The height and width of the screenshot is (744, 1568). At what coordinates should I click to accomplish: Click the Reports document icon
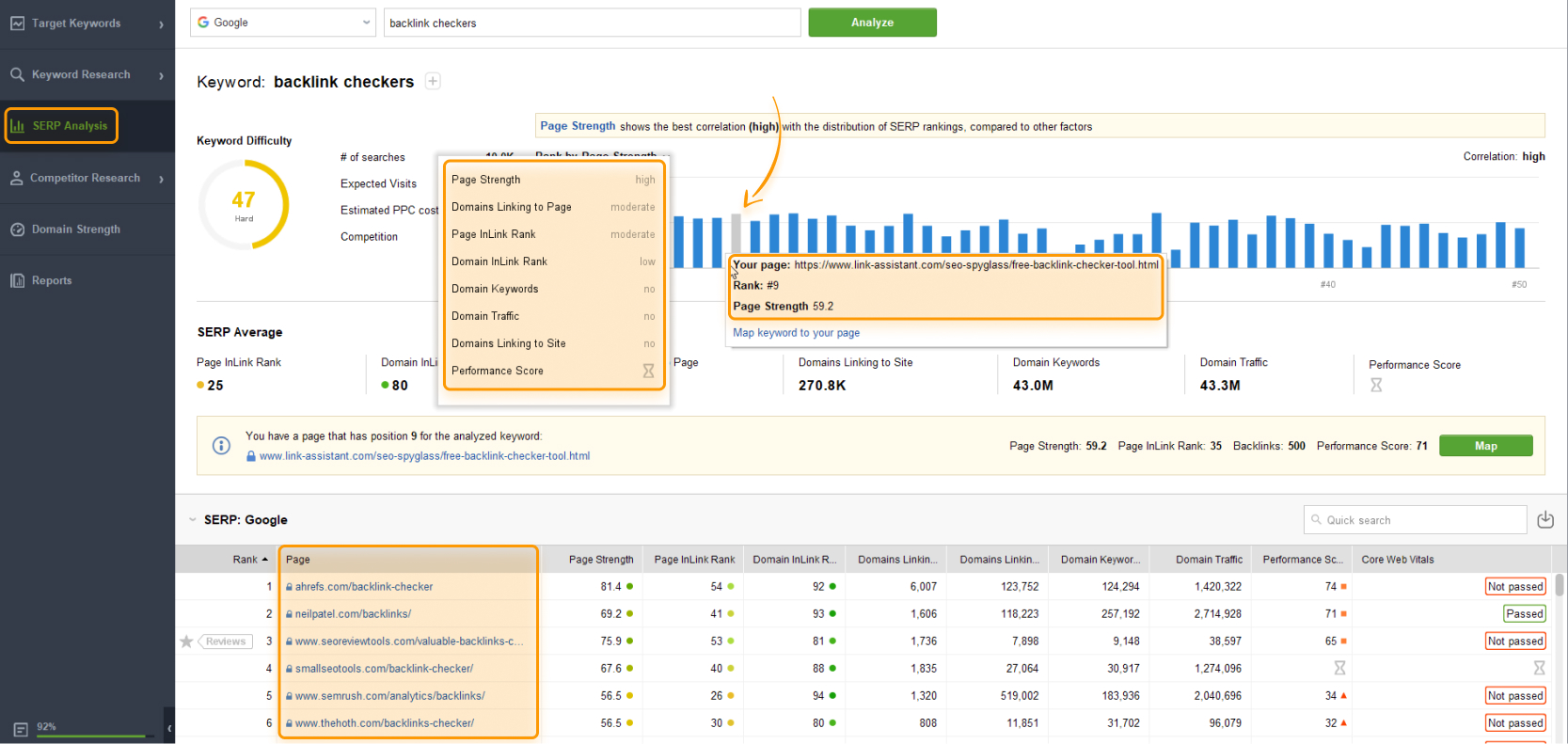coord(17,280)
